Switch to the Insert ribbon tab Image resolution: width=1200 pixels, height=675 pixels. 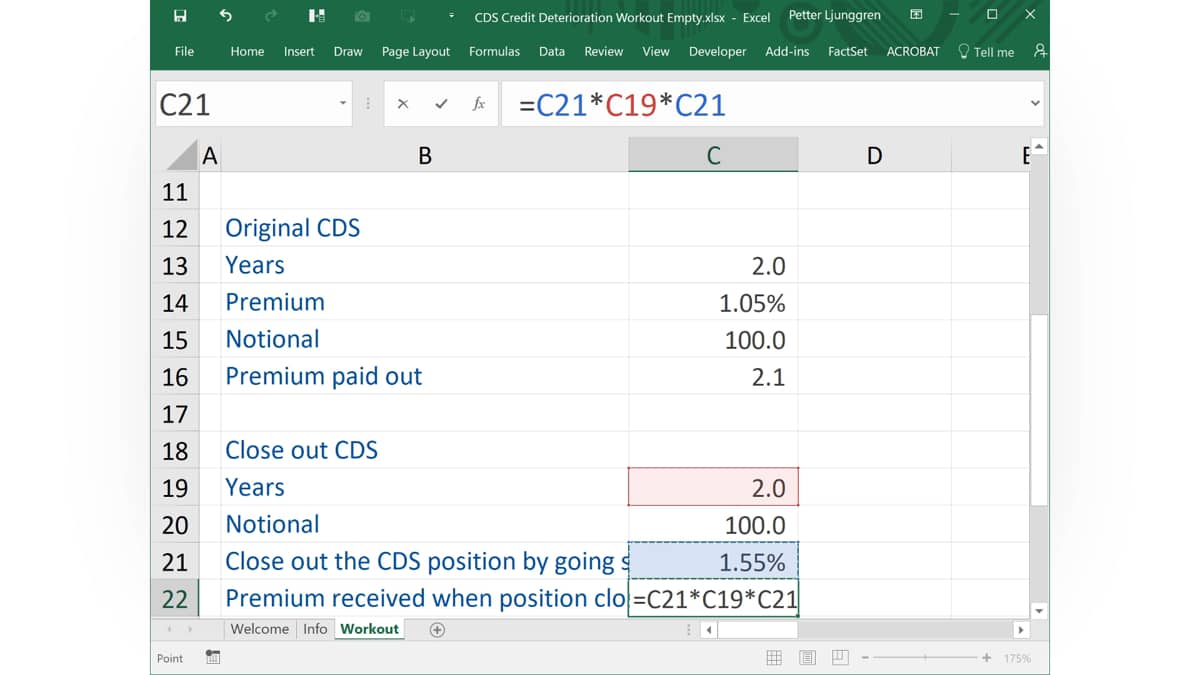click(x=299, y=51)
